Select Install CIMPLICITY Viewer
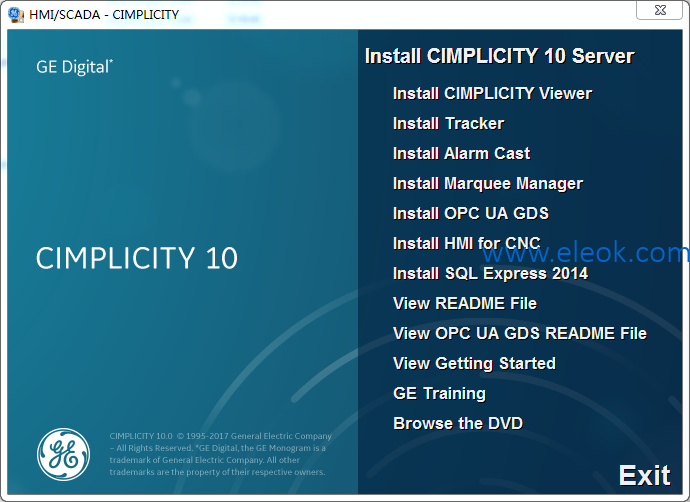 click(492, 93)
